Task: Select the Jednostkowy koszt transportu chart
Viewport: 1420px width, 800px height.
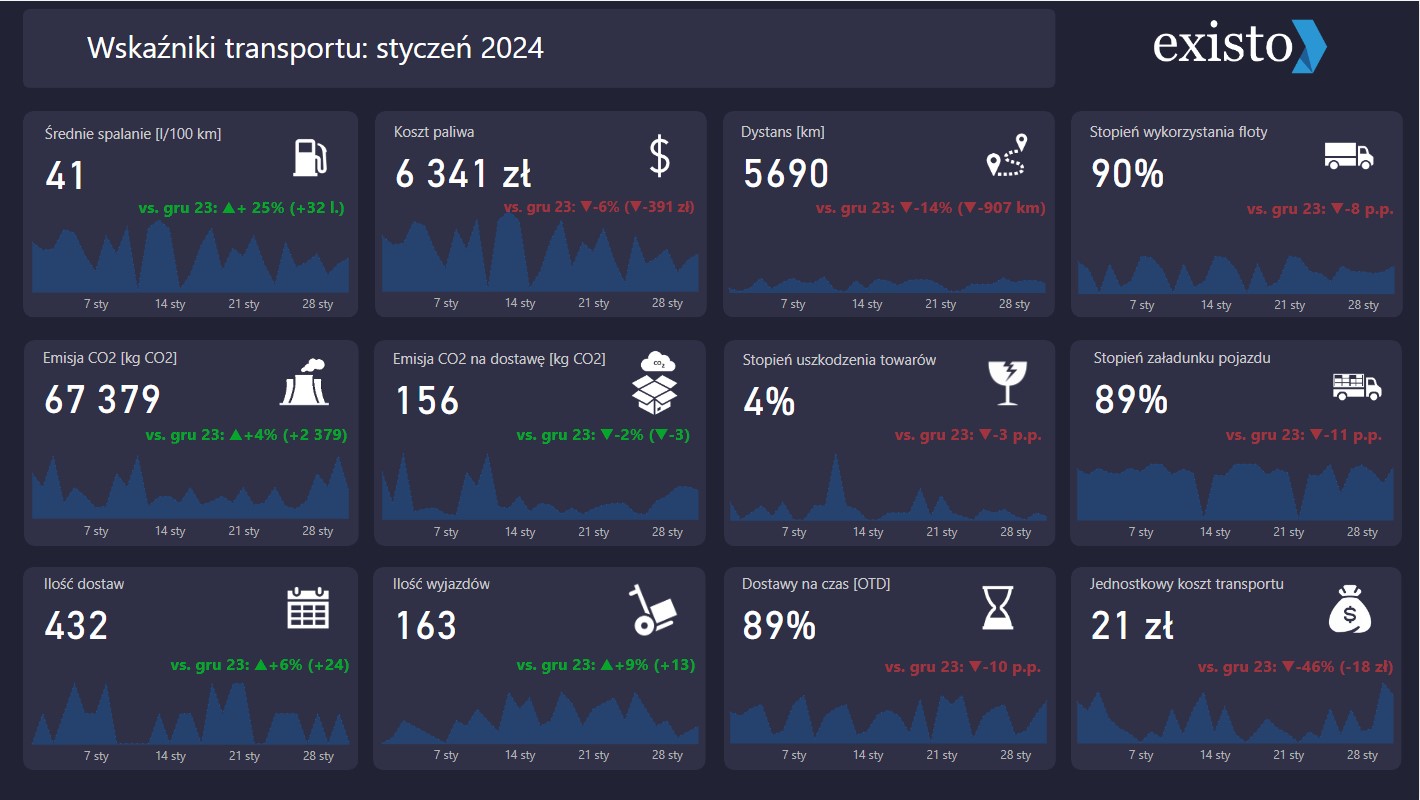Action: tap(1235, 713)
